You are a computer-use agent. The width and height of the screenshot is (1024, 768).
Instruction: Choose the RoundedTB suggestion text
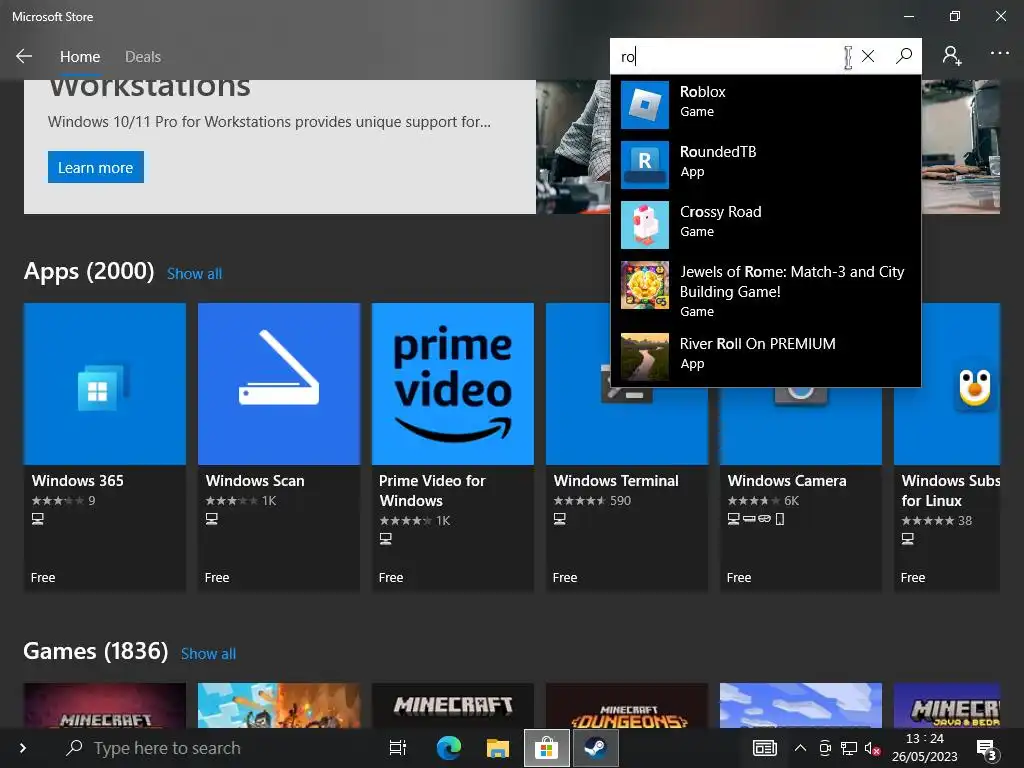718,161
